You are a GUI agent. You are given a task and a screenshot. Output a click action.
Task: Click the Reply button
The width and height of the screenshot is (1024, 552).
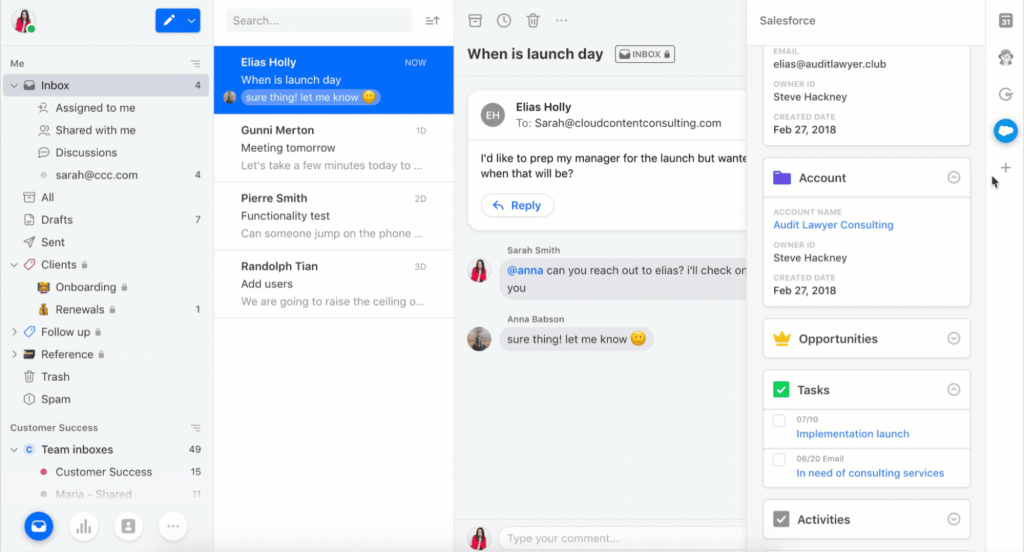coord(517,205)
